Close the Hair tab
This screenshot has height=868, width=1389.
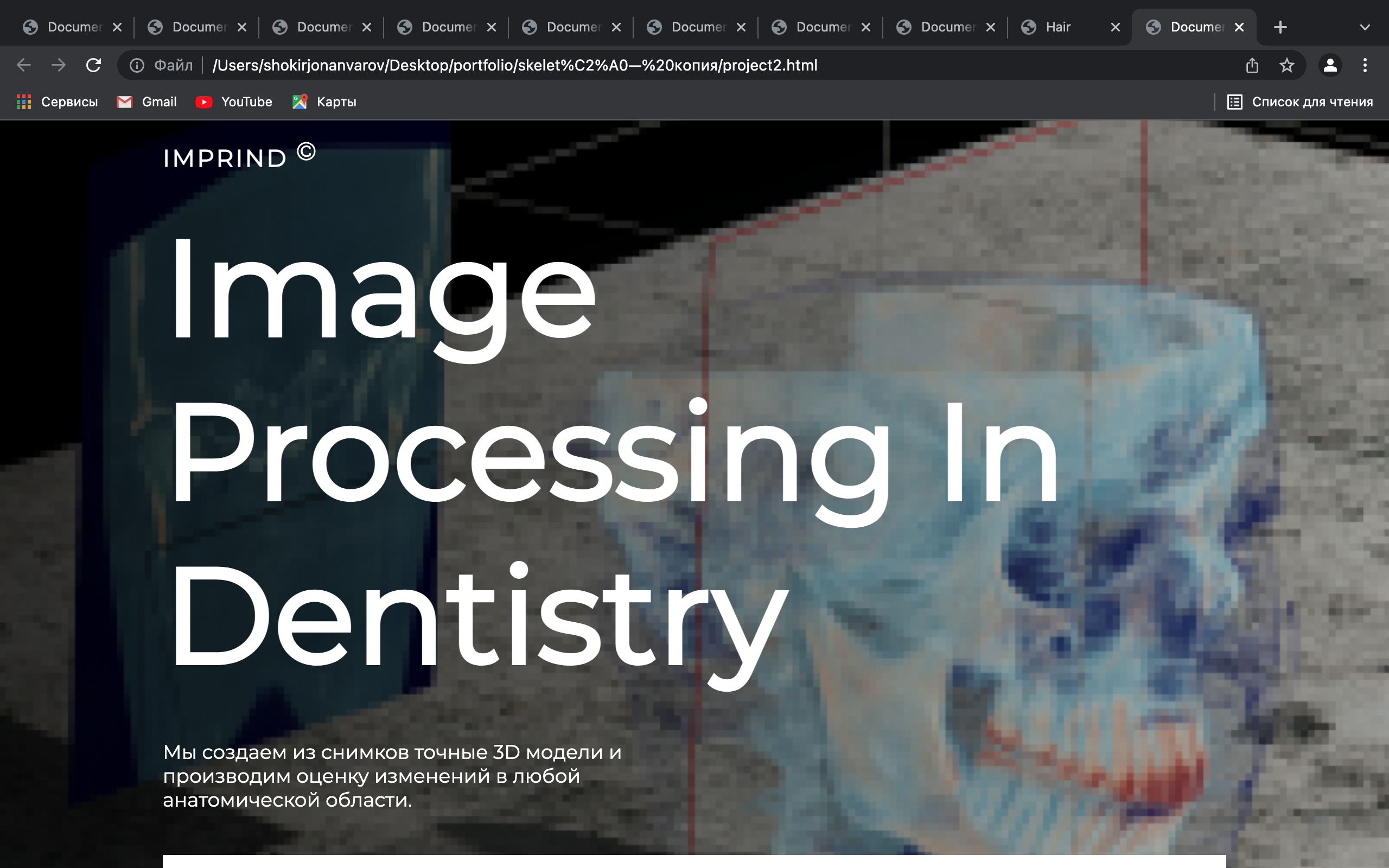(1115, 27)
